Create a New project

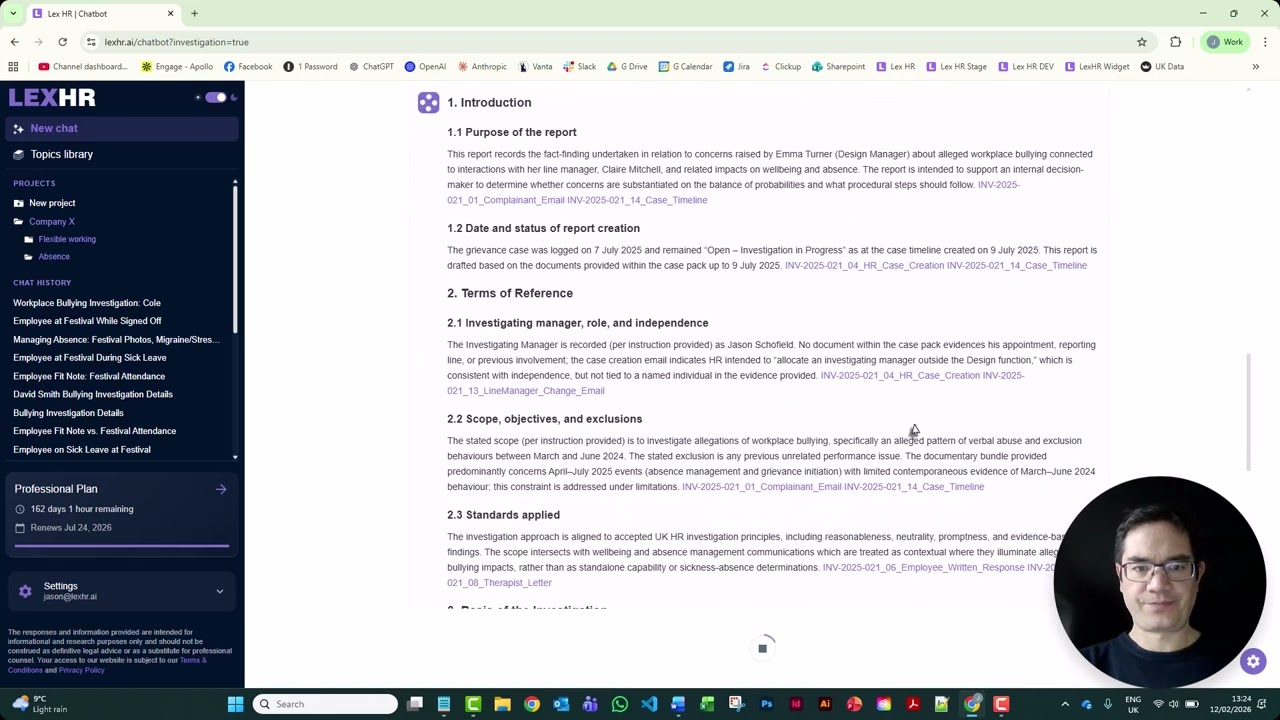(x=52, y=203)
